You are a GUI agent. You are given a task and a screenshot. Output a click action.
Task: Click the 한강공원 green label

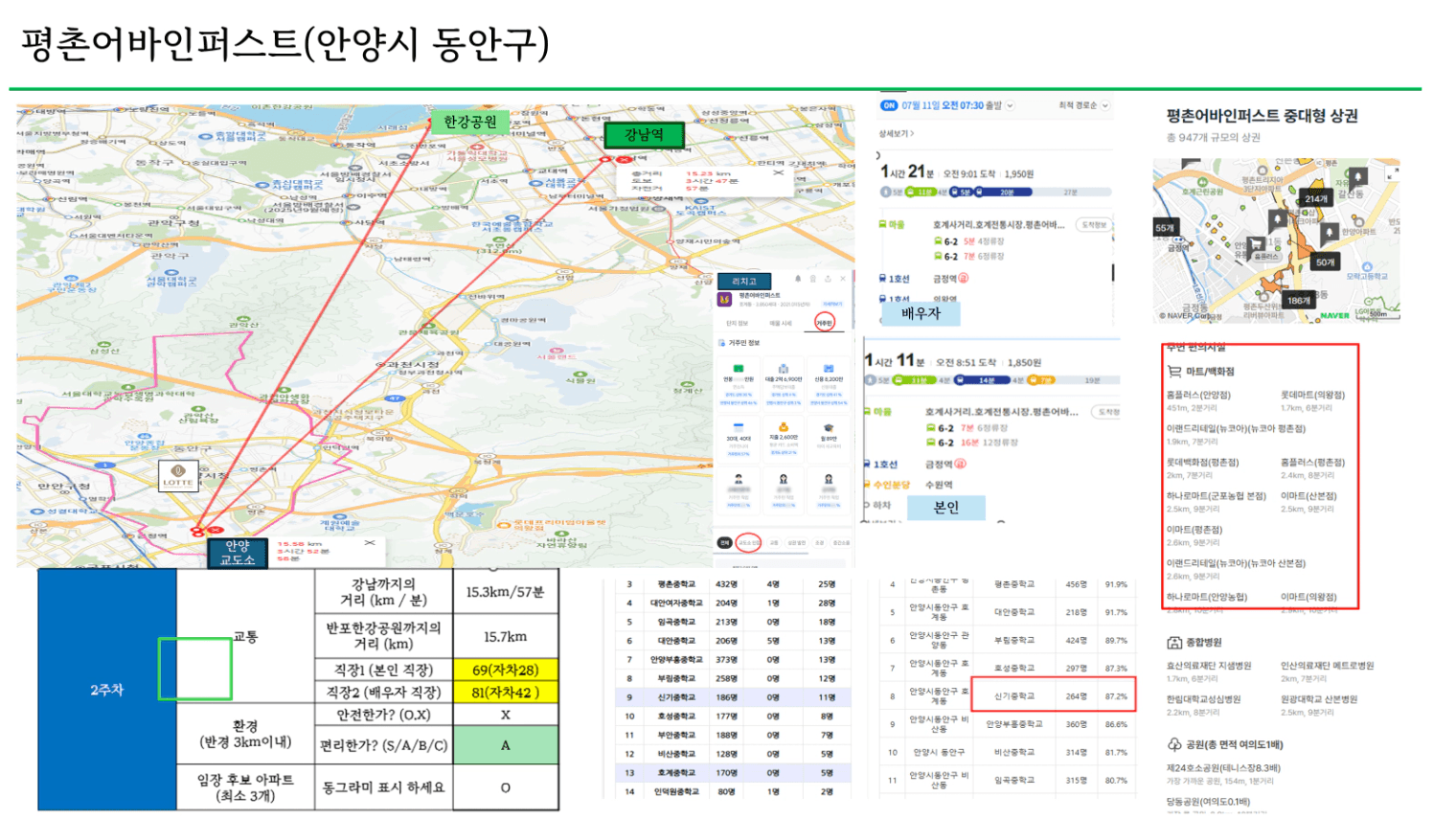469,122
